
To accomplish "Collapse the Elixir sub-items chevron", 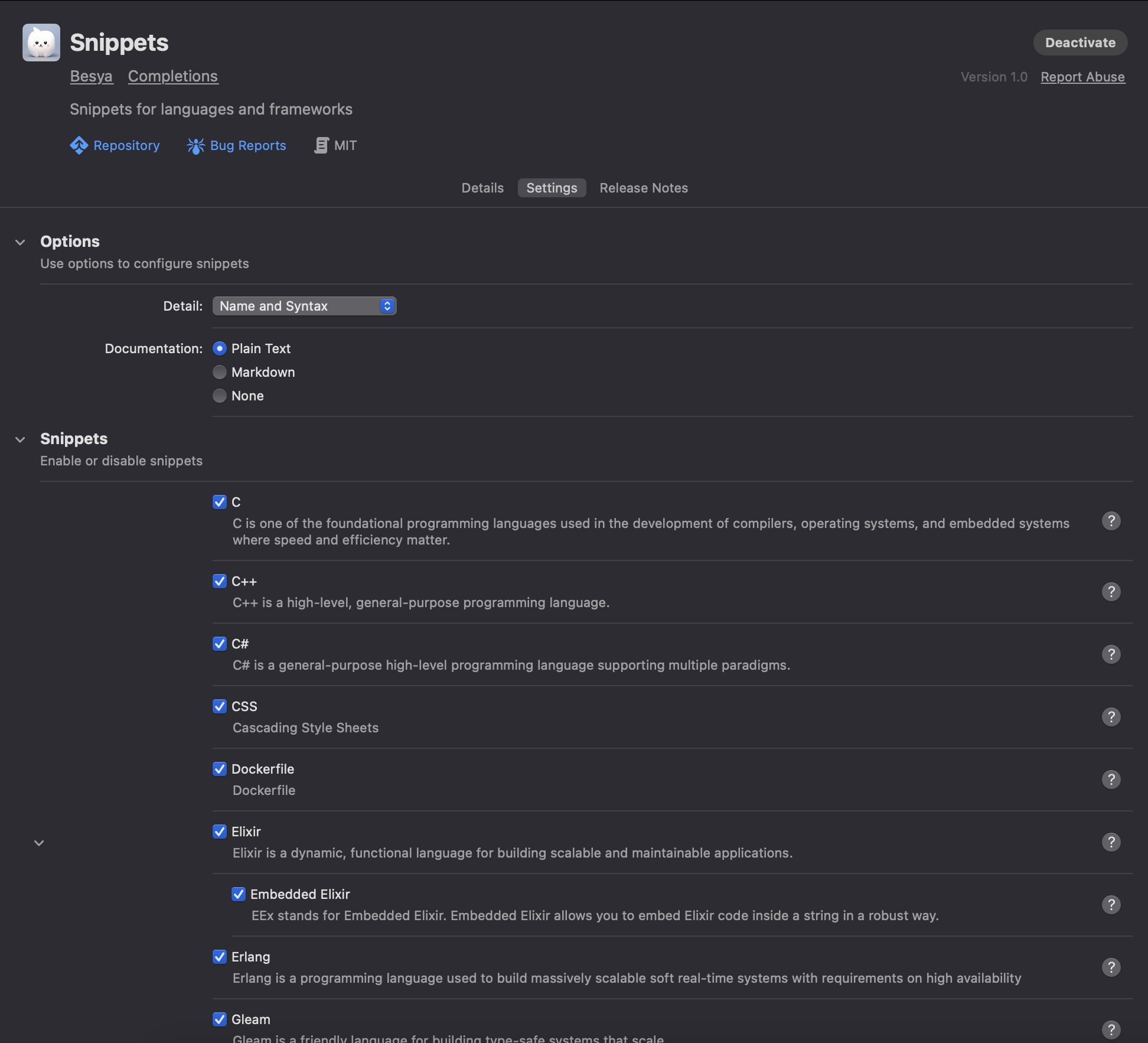I will point(39,843).
